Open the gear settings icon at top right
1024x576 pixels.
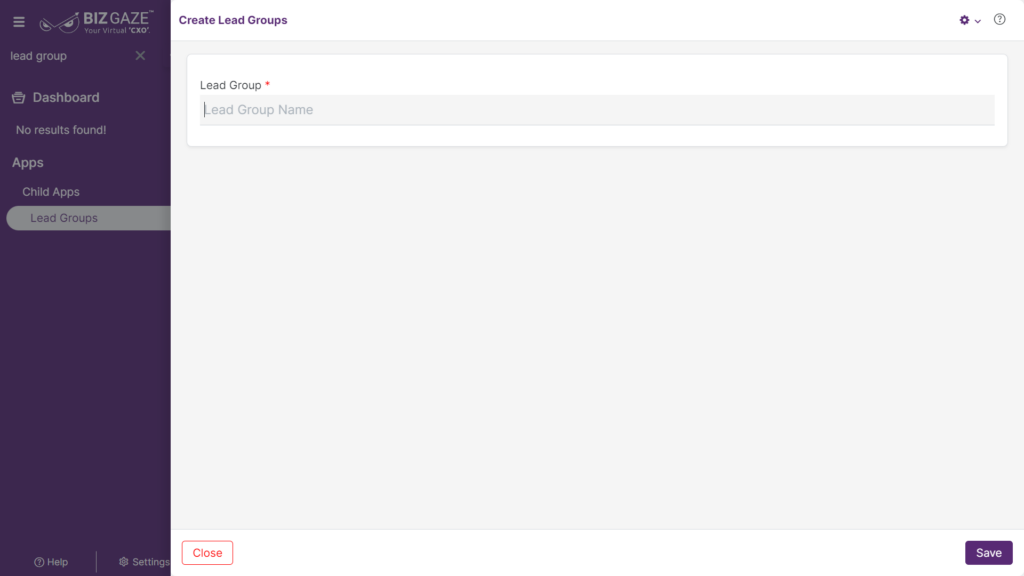(x=964, y=20)
